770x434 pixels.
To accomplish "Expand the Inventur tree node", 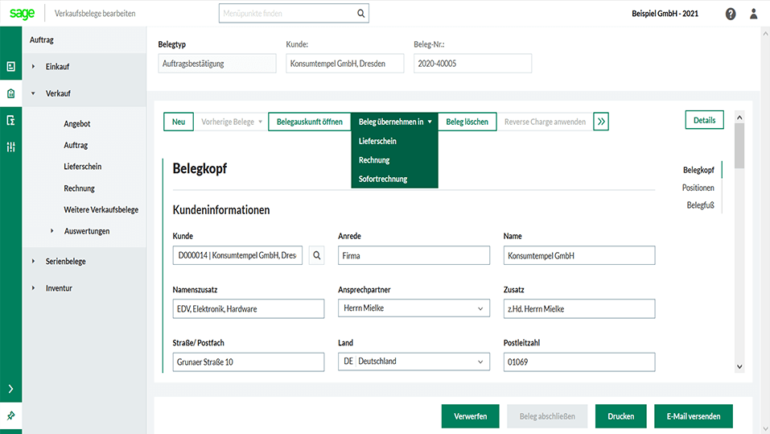I will [x=33, y=288].
